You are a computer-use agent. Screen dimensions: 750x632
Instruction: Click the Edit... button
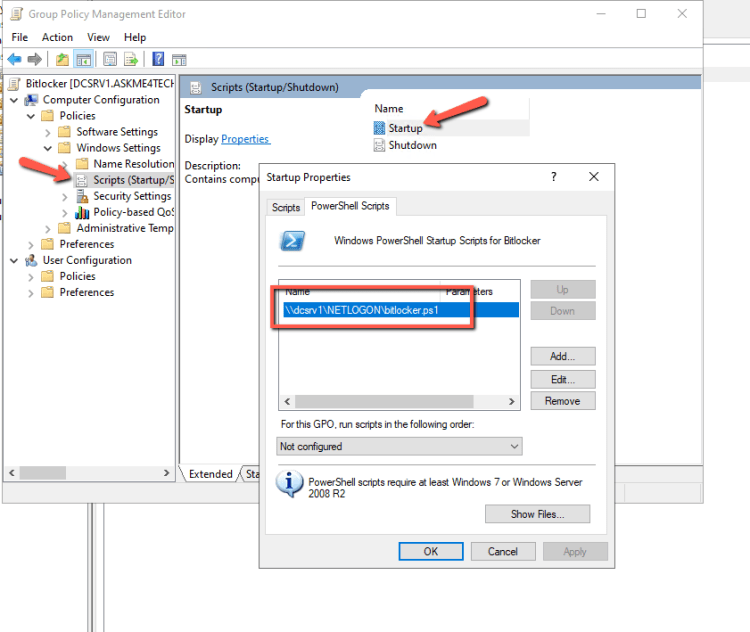click(x=563, y=379)
